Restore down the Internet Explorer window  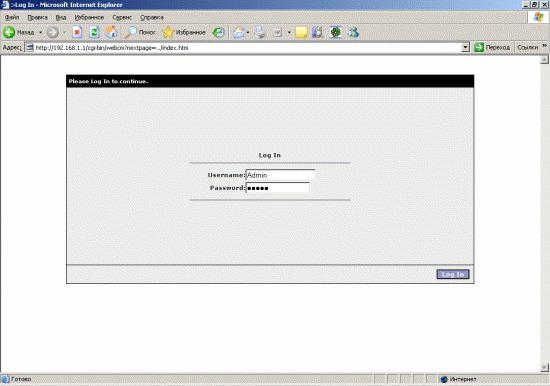(x=535, y=5)
